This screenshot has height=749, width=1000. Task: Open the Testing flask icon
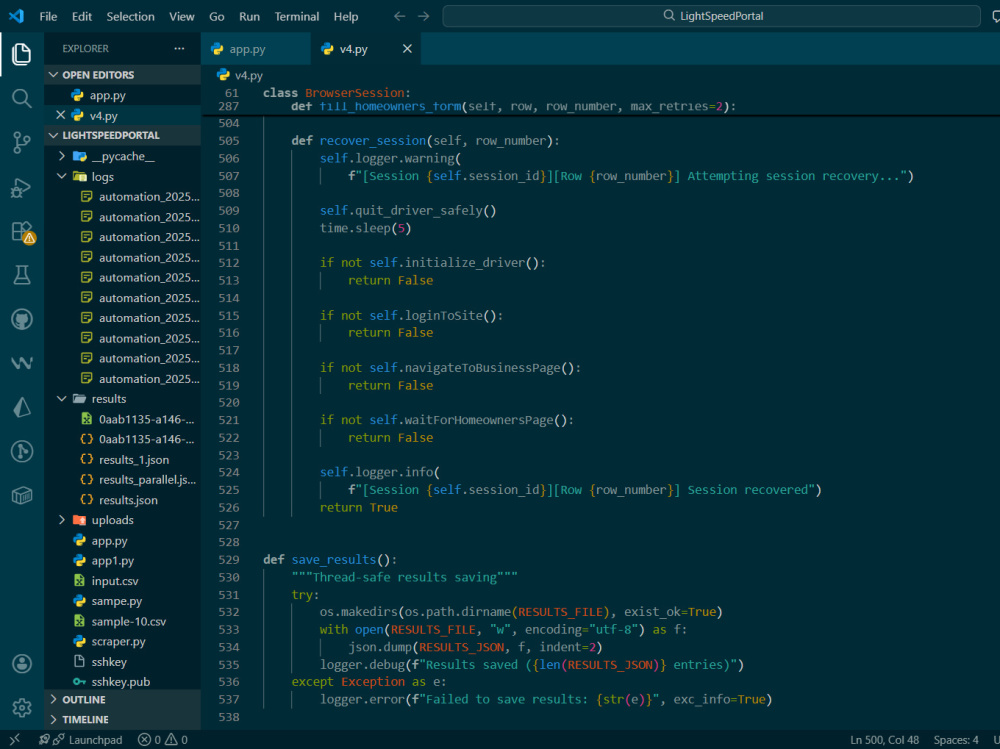[22, 276]
